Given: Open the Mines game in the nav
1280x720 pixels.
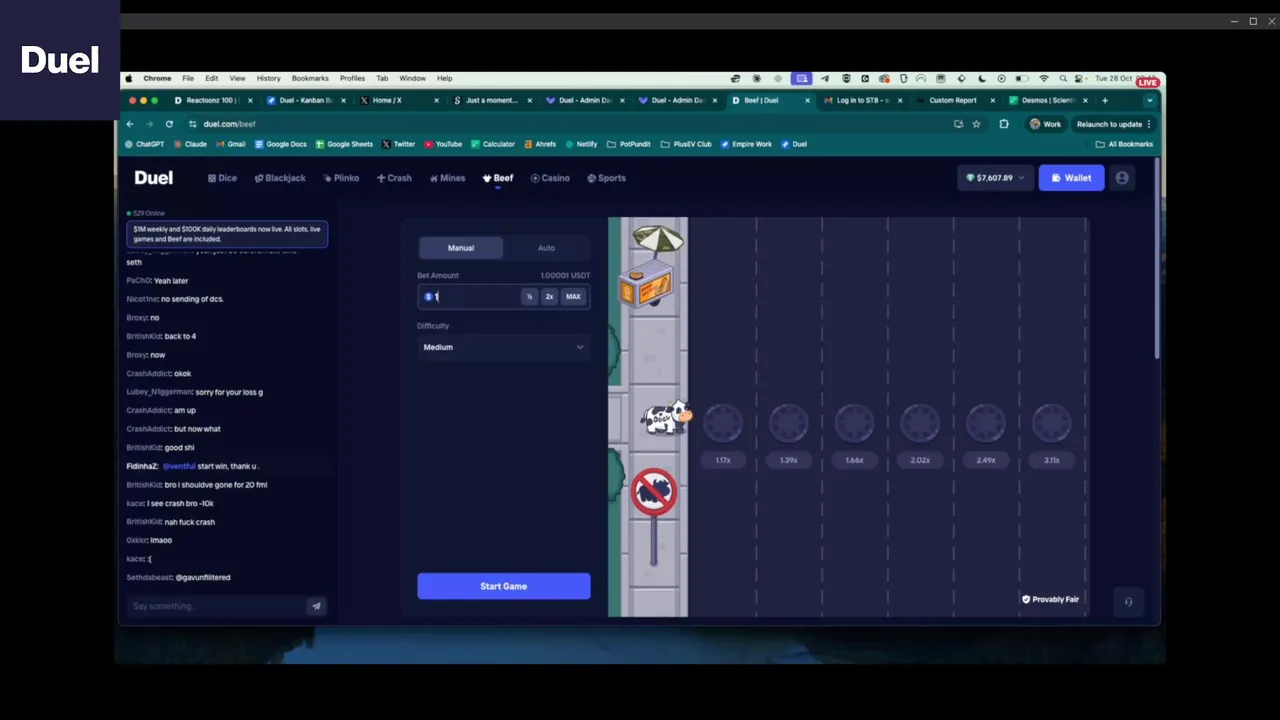Looking at the screenshot, I should [x=447, y=178].
